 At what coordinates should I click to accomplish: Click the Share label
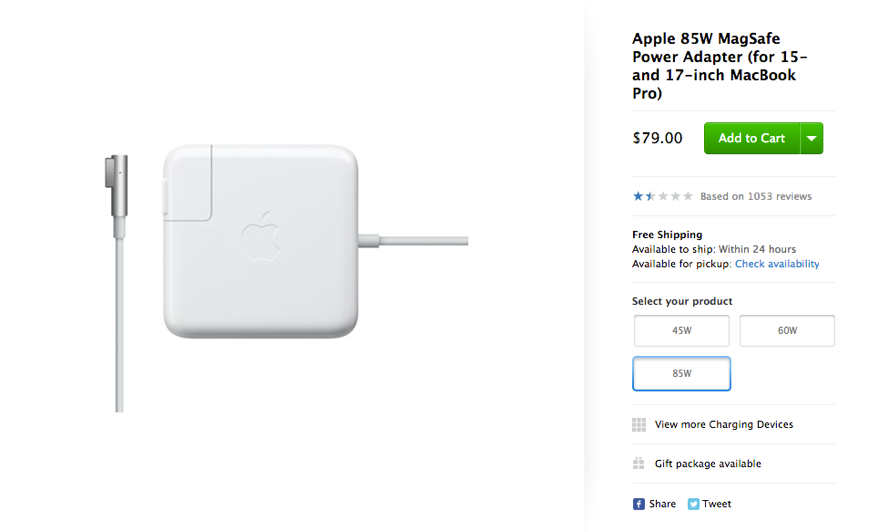tap(662, 504)
